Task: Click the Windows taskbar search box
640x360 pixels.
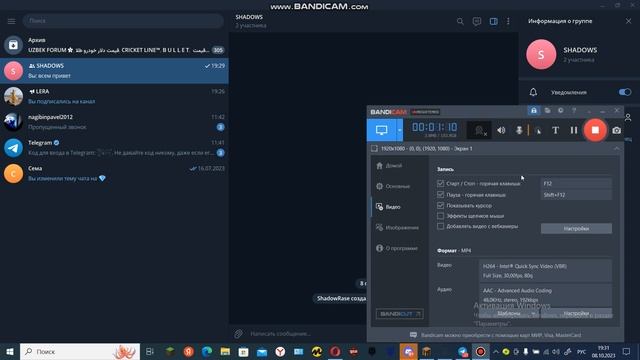Action: pyautogui.click(x=80, y=351)
